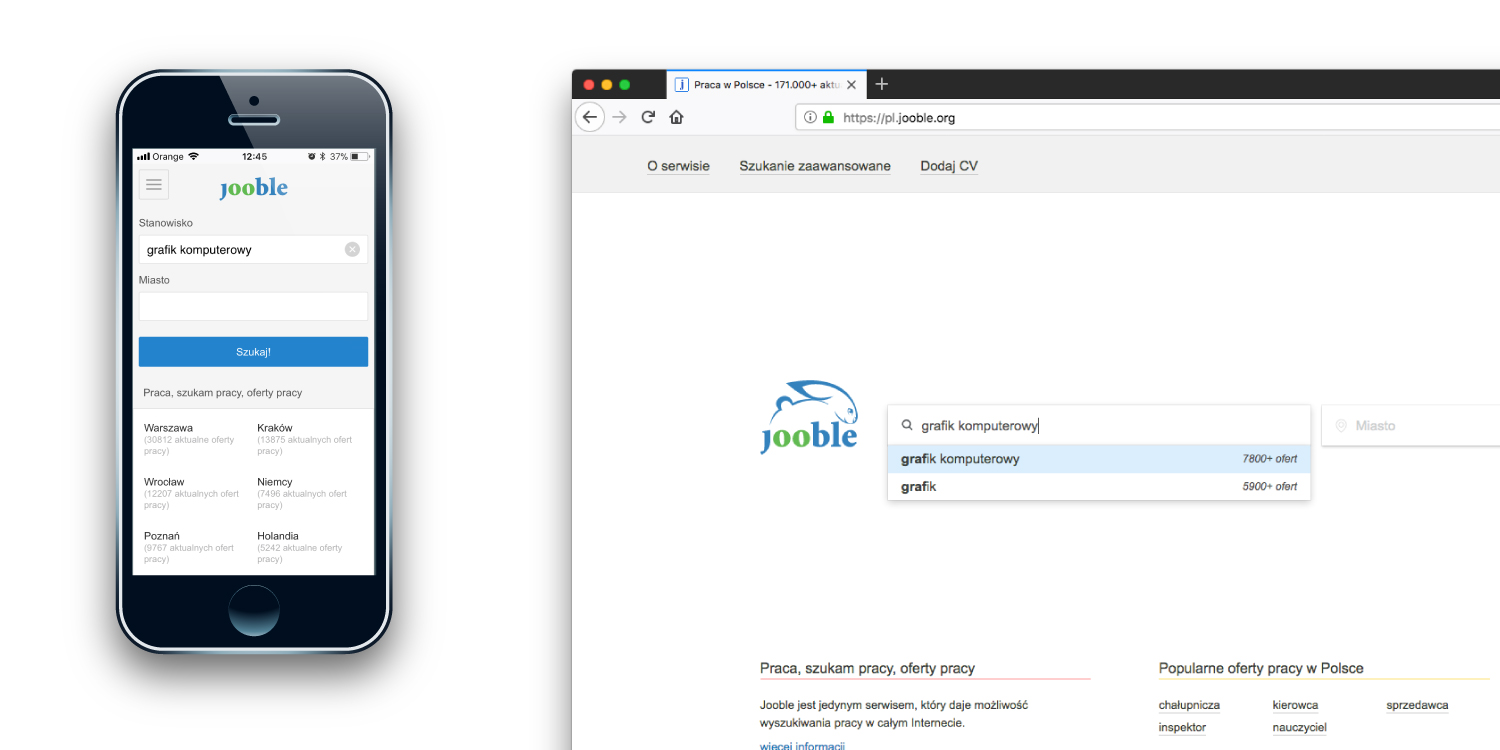Image resolution: width=1500 pixels, height=750 pixels.
Task: Choose 'grafik komputerowy' suggestion 7800+ ofert
Action: (1099, 459)
